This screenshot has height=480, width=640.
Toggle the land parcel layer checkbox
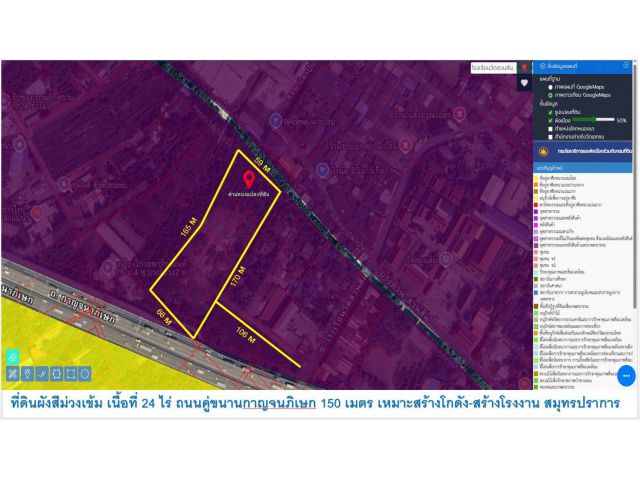click(550, 112)
